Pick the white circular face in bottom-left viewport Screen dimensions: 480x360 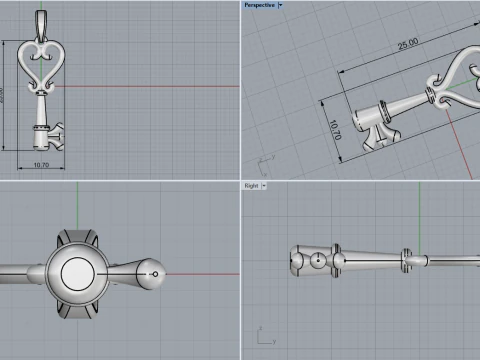coord(78,274)
